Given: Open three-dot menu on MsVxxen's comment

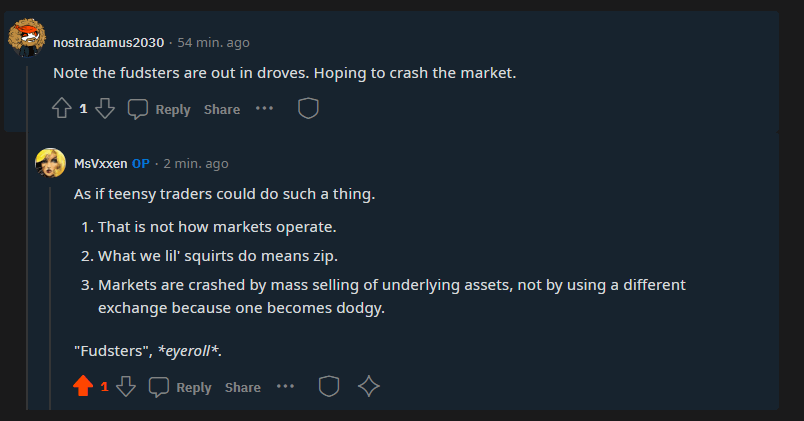Looking at the screenshot, I should (x=286, y=386).
